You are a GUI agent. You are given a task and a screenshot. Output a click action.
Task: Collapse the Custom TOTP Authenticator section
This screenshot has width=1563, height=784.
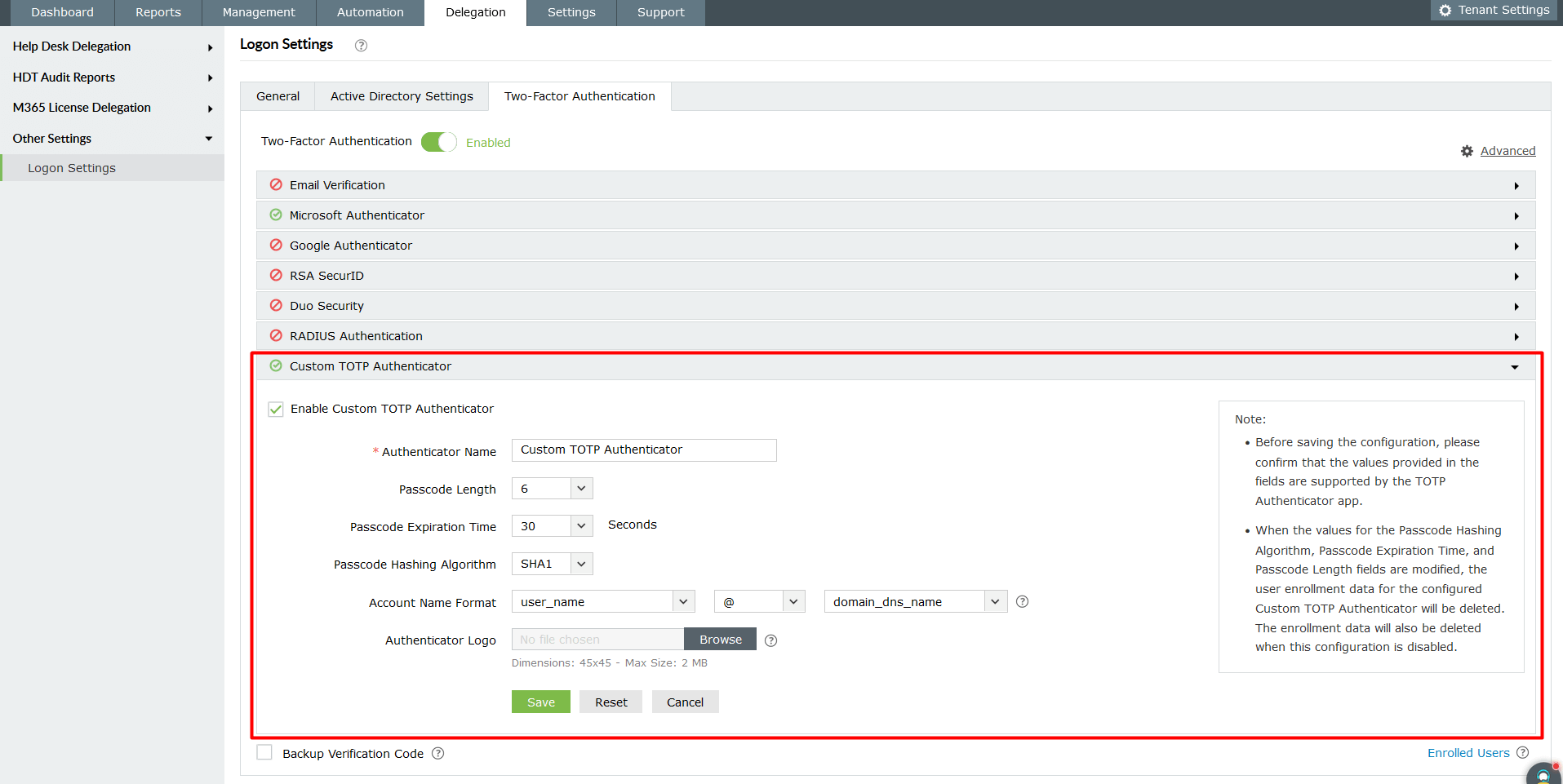point(1516,366)
